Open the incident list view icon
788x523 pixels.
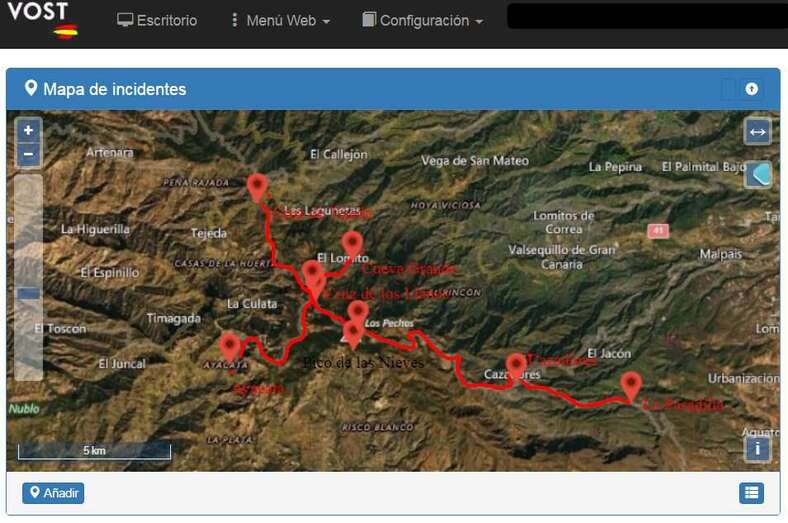pyautogui.click(x=751, y=493)
